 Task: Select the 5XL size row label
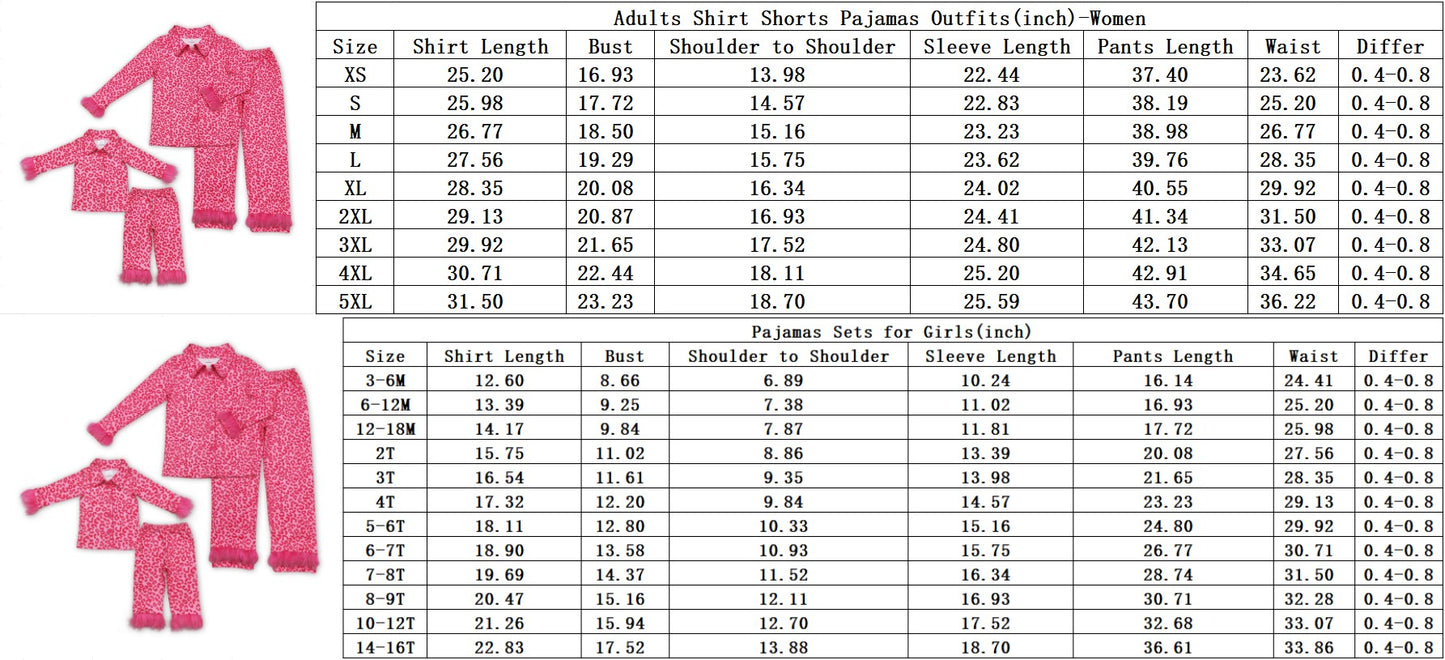[355, 301]
